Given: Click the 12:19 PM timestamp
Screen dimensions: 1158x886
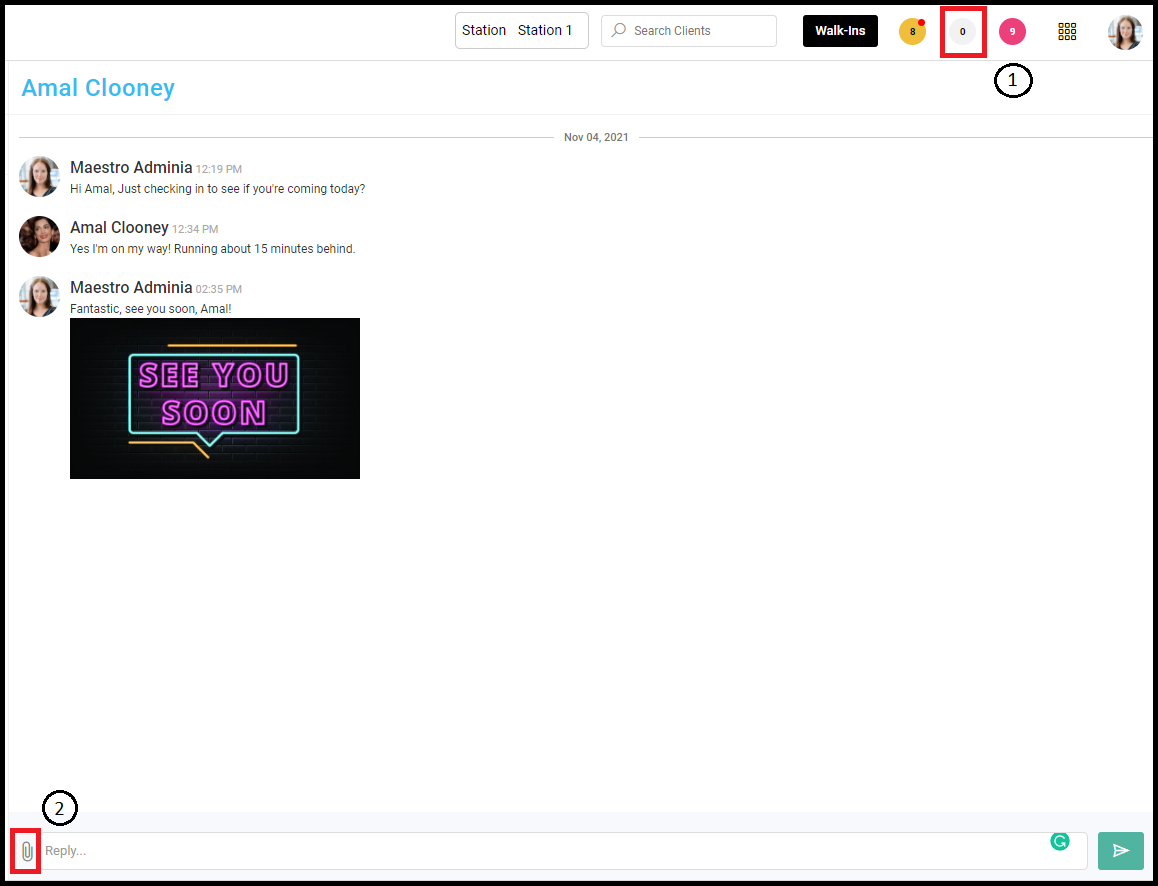Looking at the screenshot, I should pos(219,170).
